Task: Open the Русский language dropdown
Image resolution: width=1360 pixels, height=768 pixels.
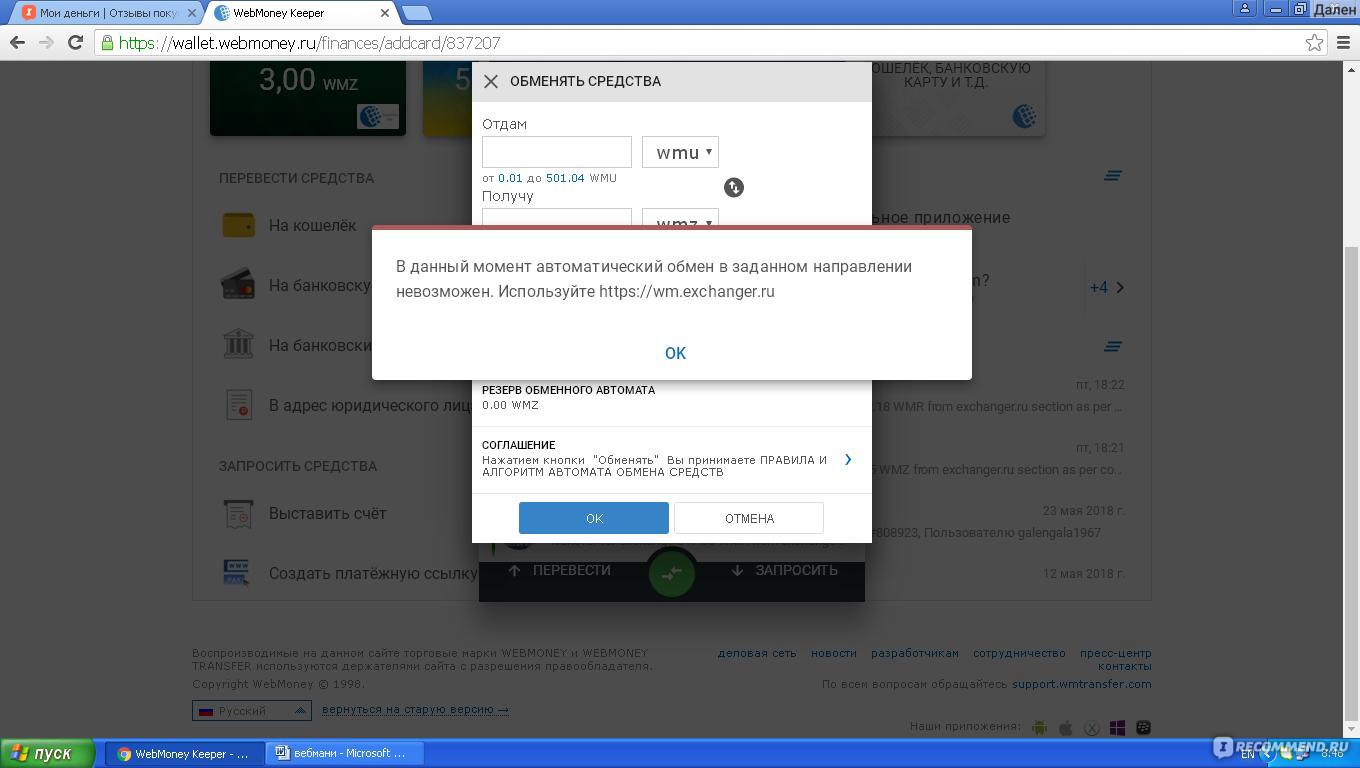Action: pos(252,710)
